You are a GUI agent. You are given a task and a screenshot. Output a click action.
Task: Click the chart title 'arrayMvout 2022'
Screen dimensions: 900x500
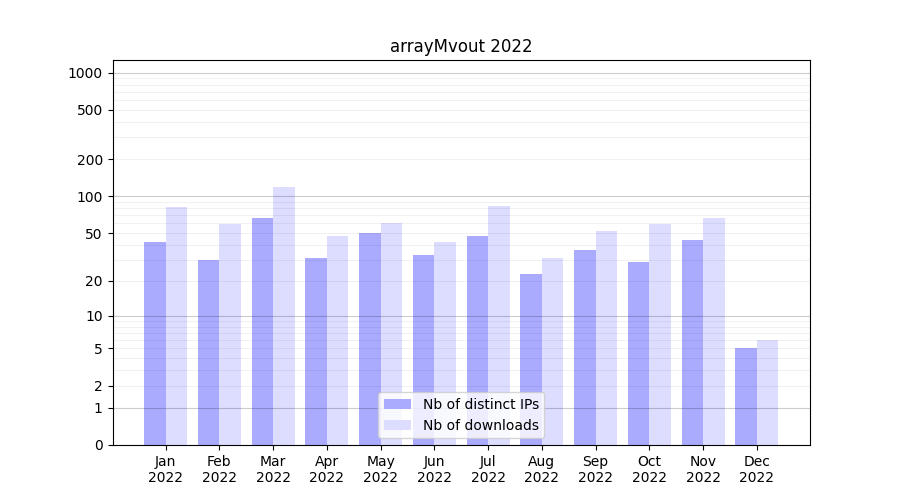tap(461, 46)
